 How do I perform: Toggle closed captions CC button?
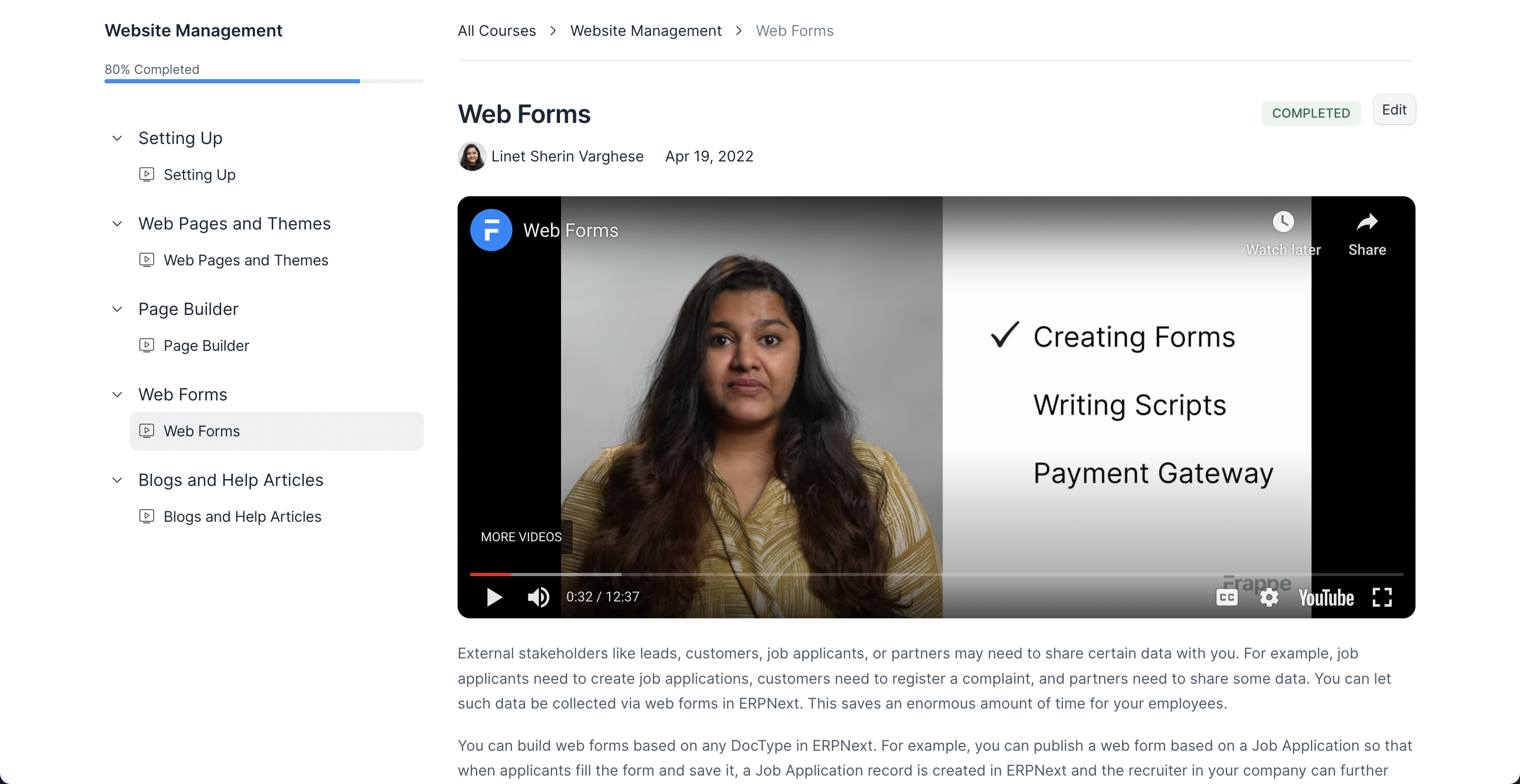coord(1227,597)
